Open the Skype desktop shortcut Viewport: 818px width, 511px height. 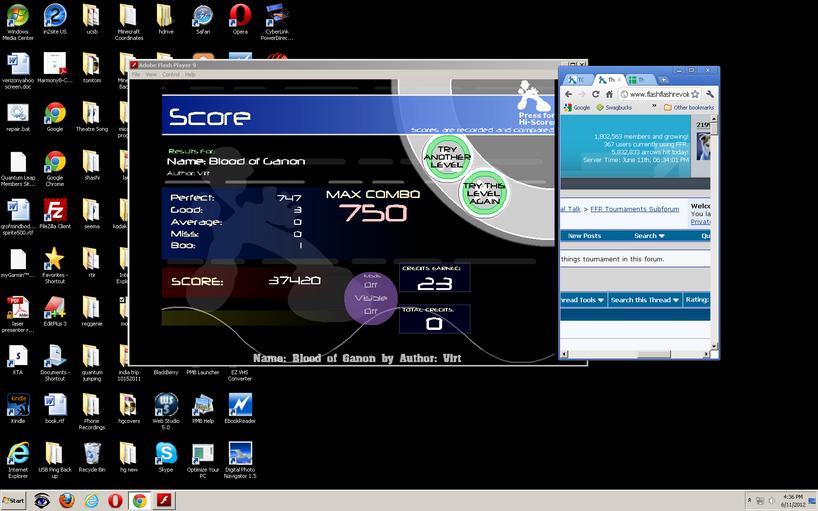[x=166, y=457]
